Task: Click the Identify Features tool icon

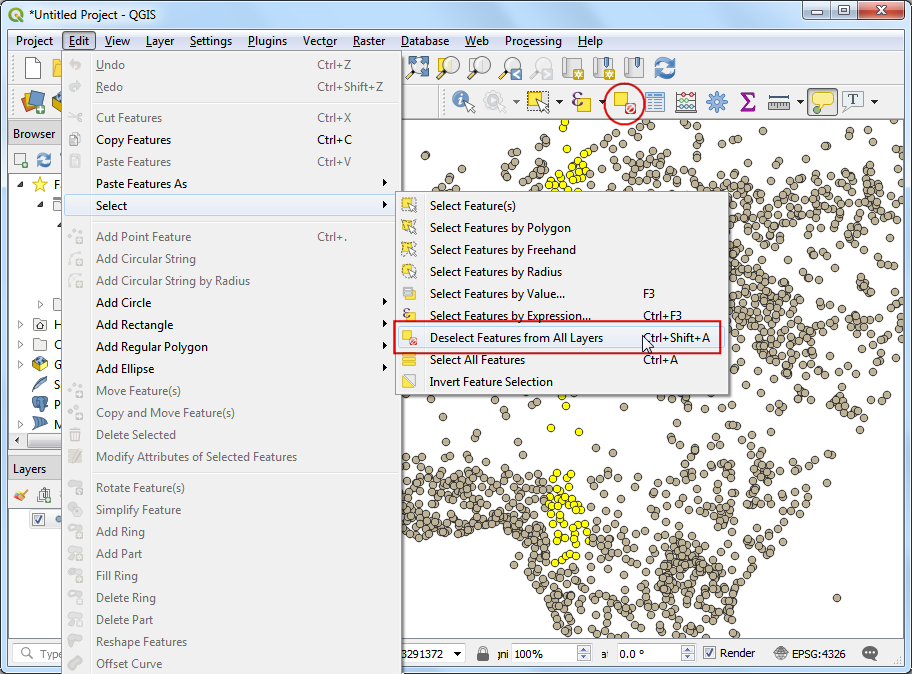Action: [x=463, y=101]
